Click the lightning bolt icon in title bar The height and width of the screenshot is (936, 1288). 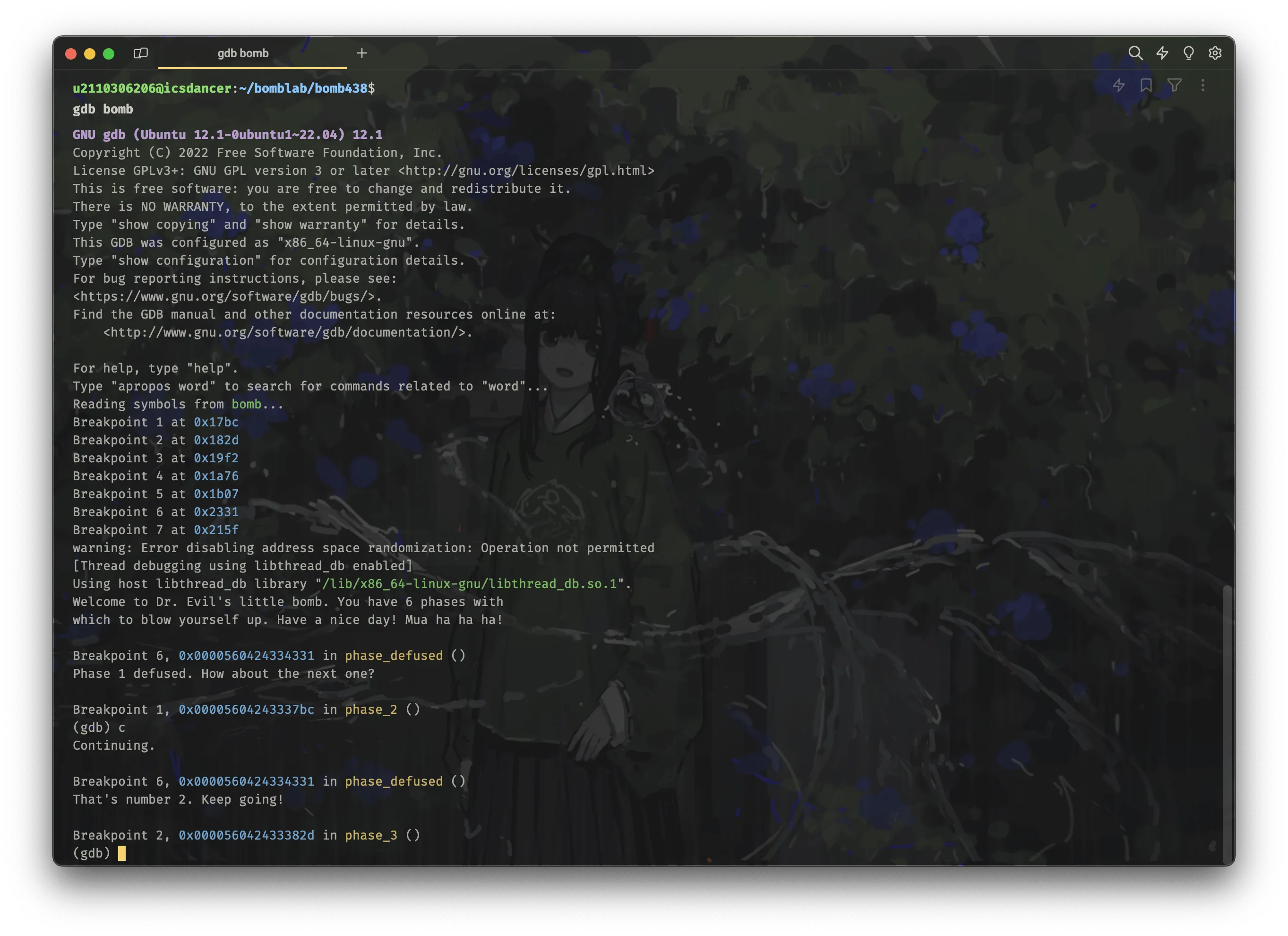coord(1162,53)
